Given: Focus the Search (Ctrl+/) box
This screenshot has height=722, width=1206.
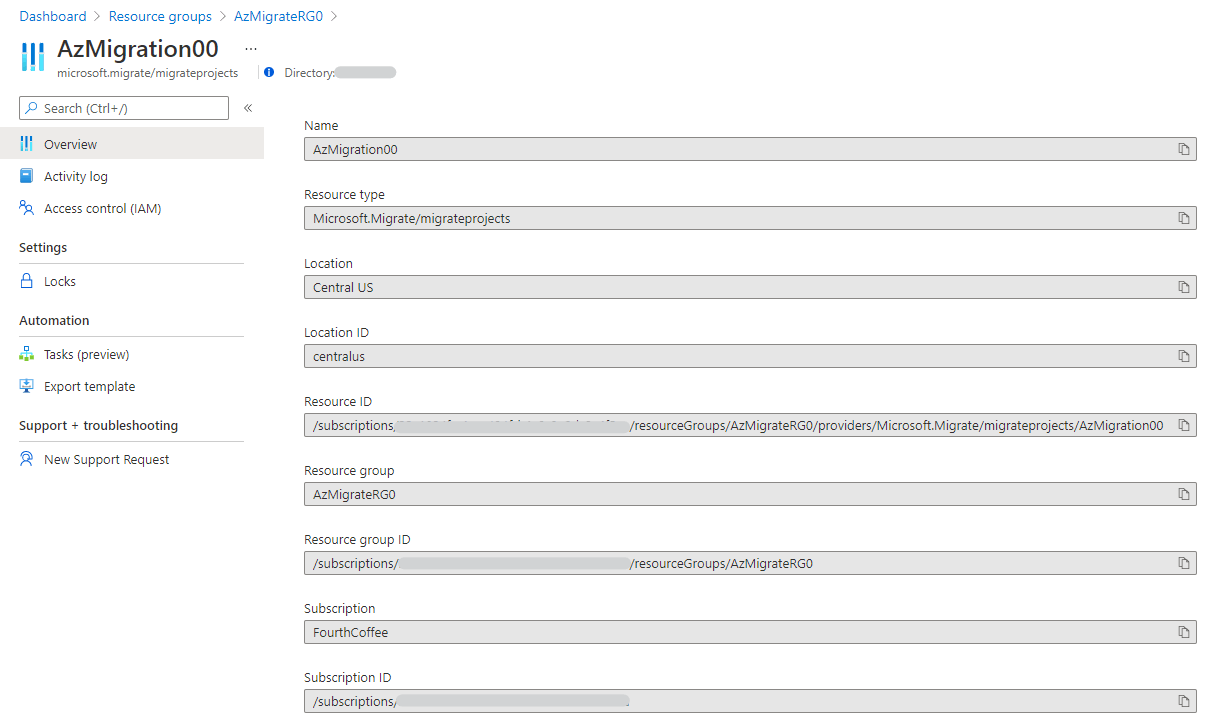Looking at the screenshot, I should click(131, 108).
